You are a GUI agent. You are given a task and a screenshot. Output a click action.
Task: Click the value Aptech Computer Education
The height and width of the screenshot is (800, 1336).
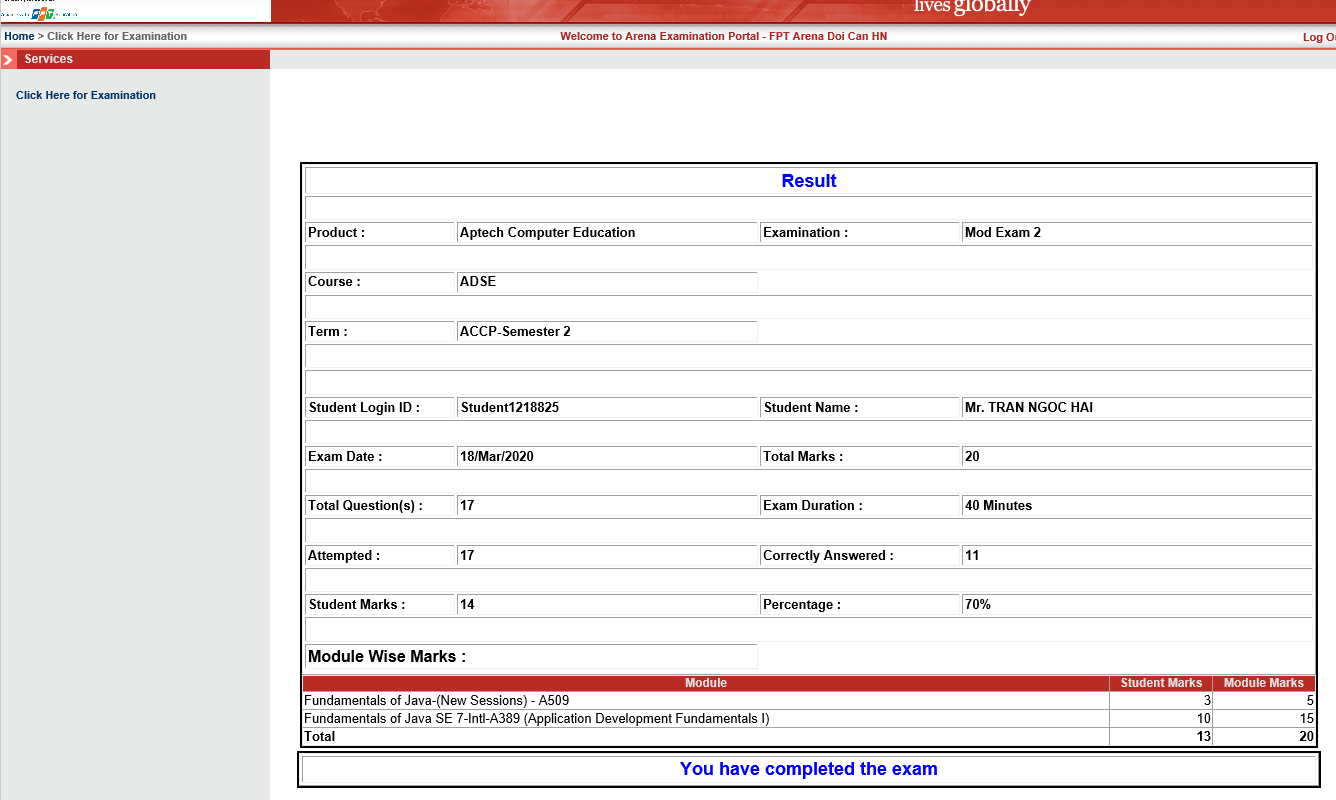[547, 232]
